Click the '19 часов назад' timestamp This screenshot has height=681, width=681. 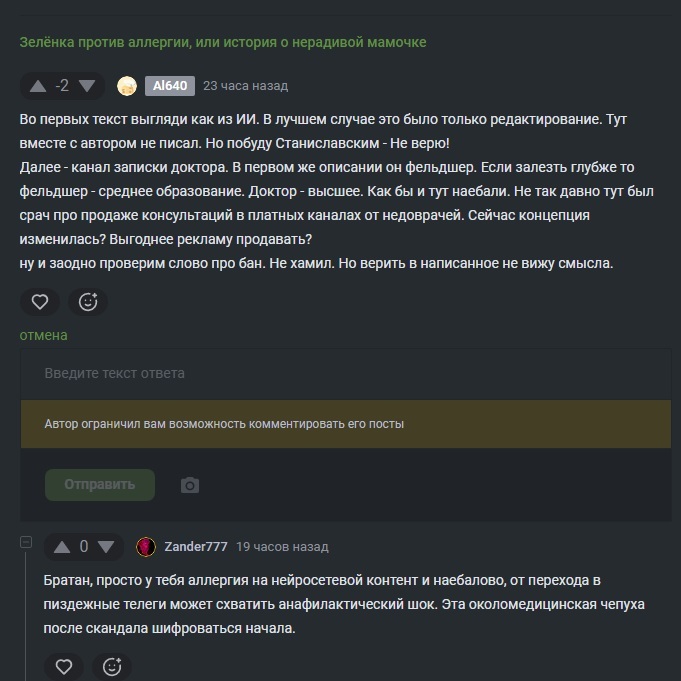(x=282, y=547)
